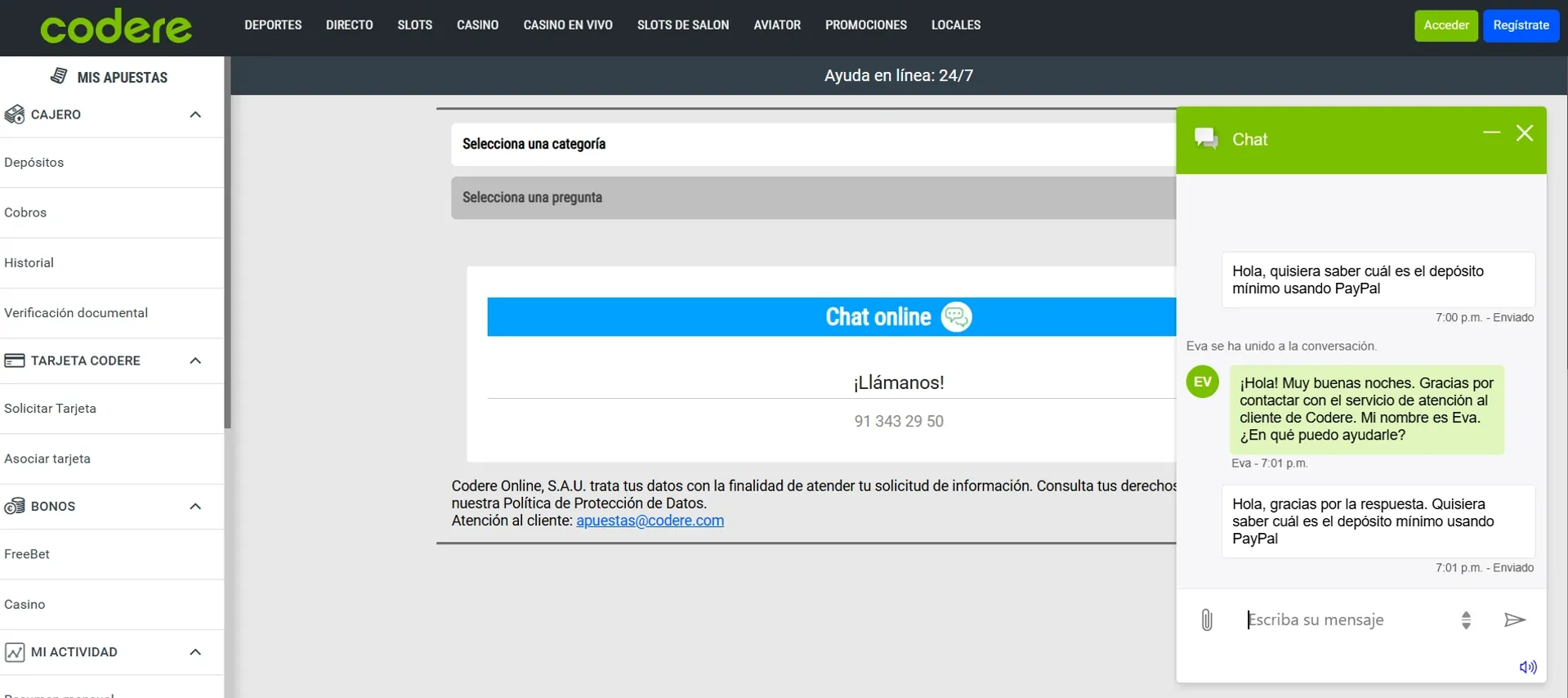
Task: Open FreeBet bonuses
Action: click(112, 554)
